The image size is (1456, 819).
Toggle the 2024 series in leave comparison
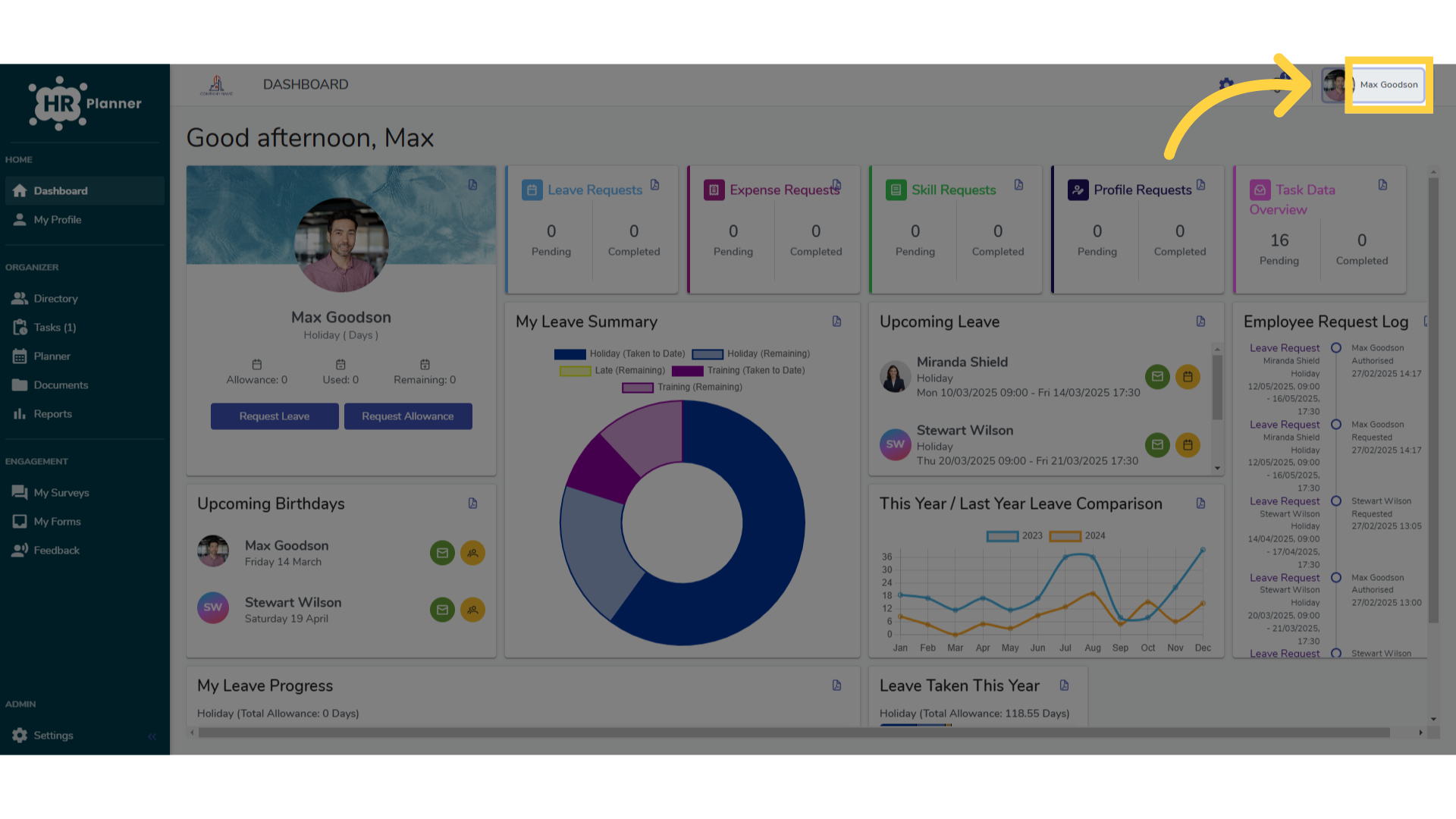(1078, 536)
